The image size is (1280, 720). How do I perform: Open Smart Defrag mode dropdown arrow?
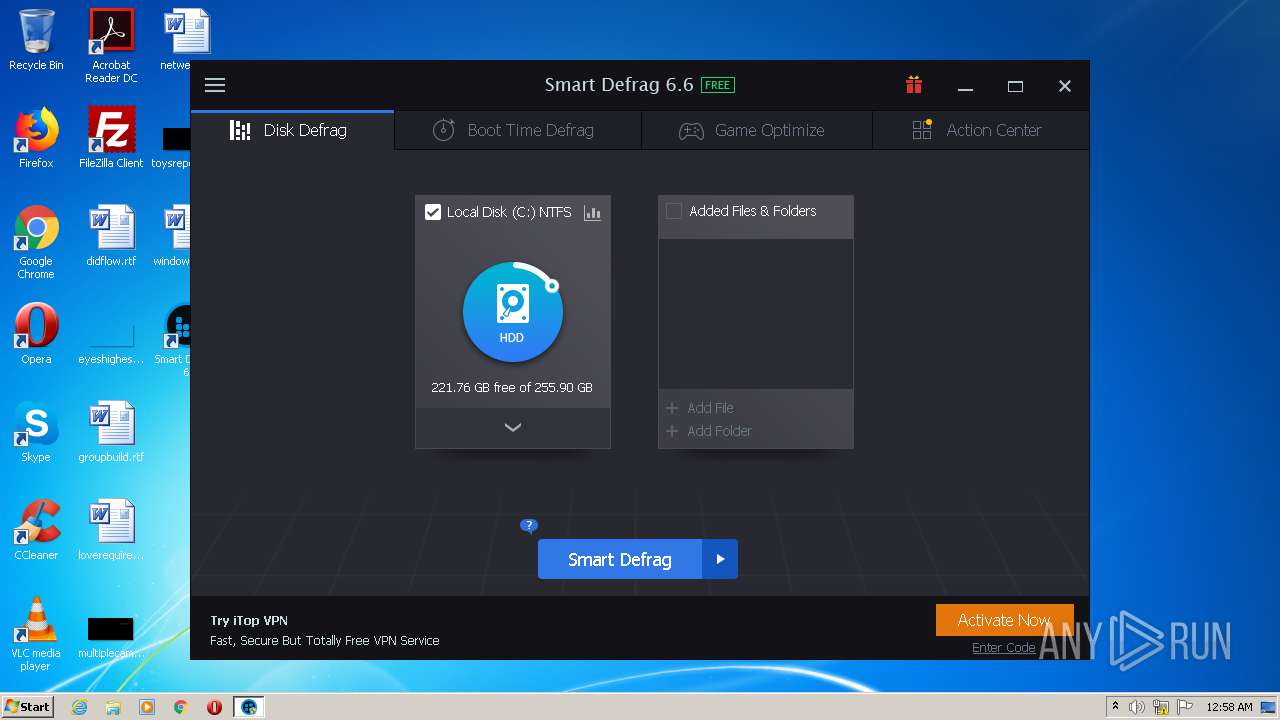point(720,559)
